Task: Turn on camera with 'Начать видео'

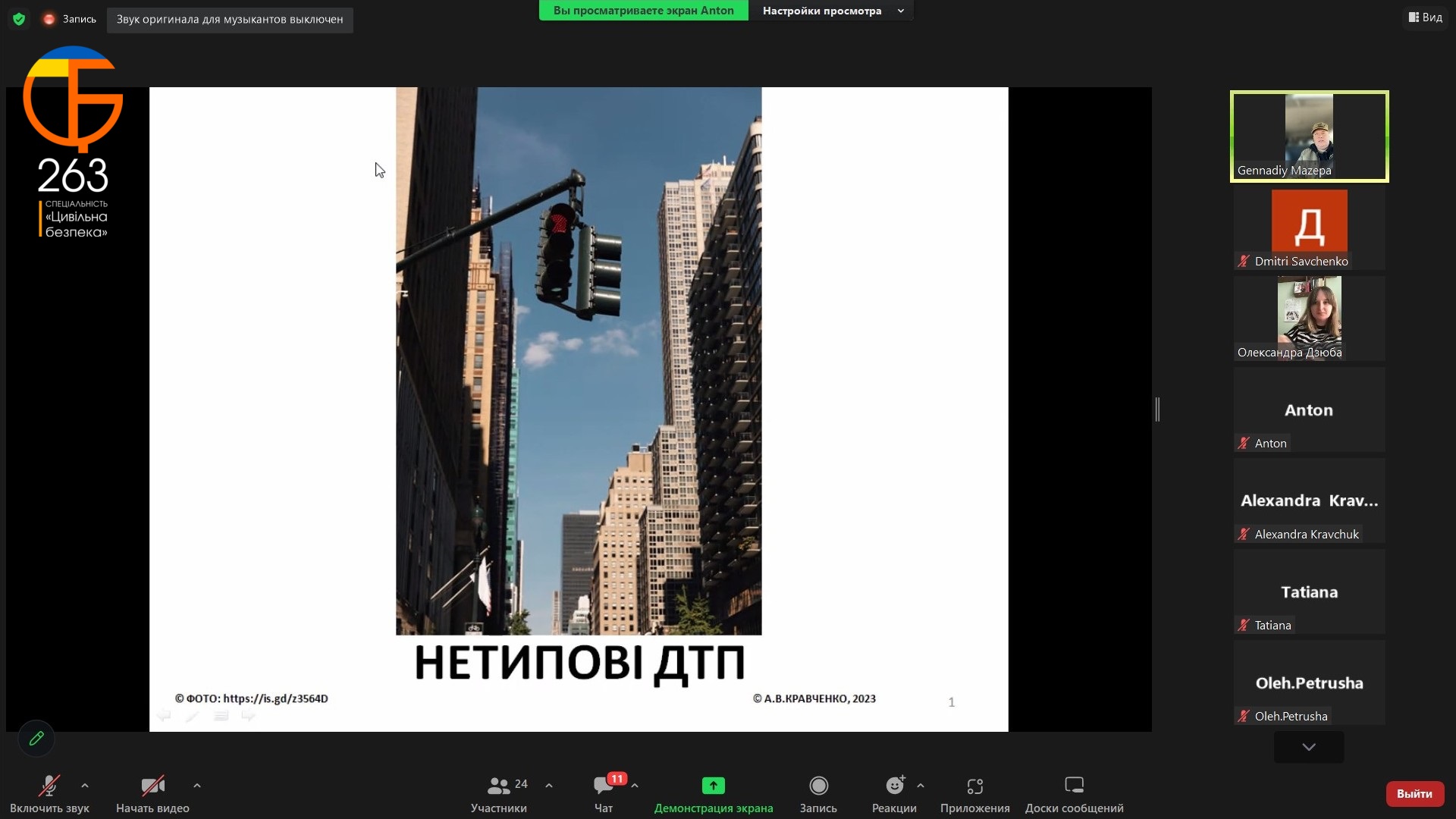Action: tap(152, 793)
